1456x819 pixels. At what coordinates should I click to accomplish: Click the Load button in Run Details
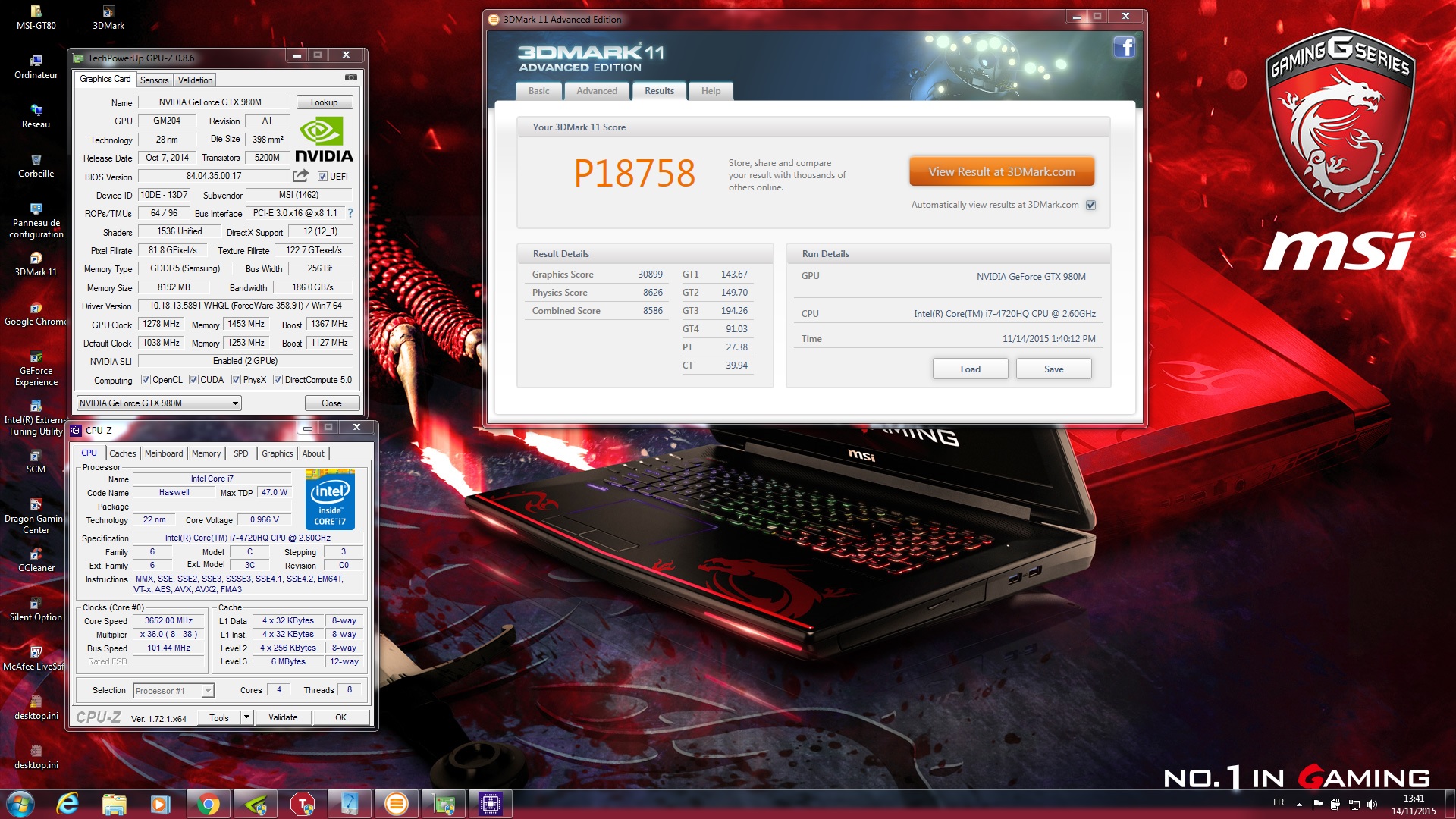coord(970,369)
